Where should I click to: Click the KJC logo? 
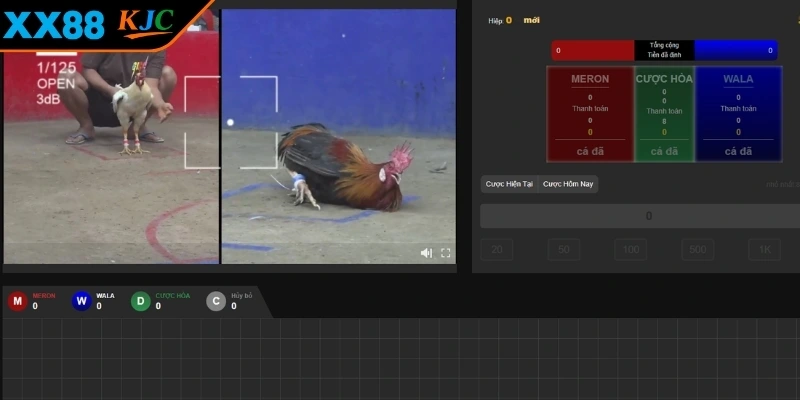pyautogui.click(x=146, y=21)
